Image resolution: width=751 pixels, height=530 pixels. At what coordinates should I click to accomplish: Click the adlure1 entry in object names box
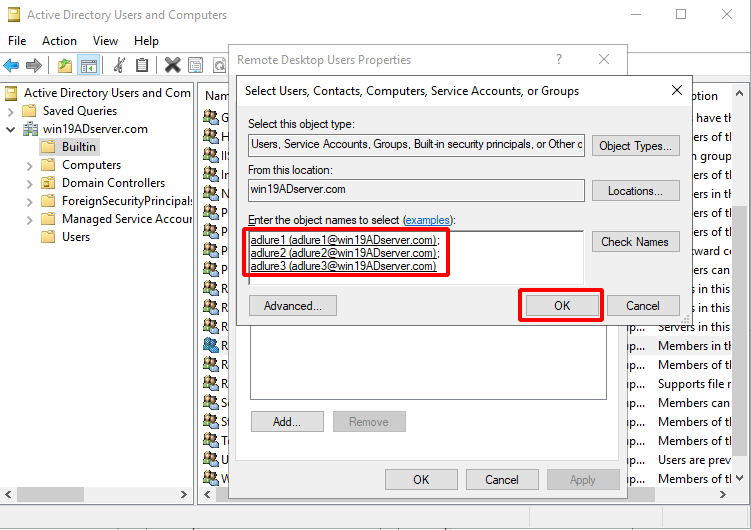click(345, 239)
